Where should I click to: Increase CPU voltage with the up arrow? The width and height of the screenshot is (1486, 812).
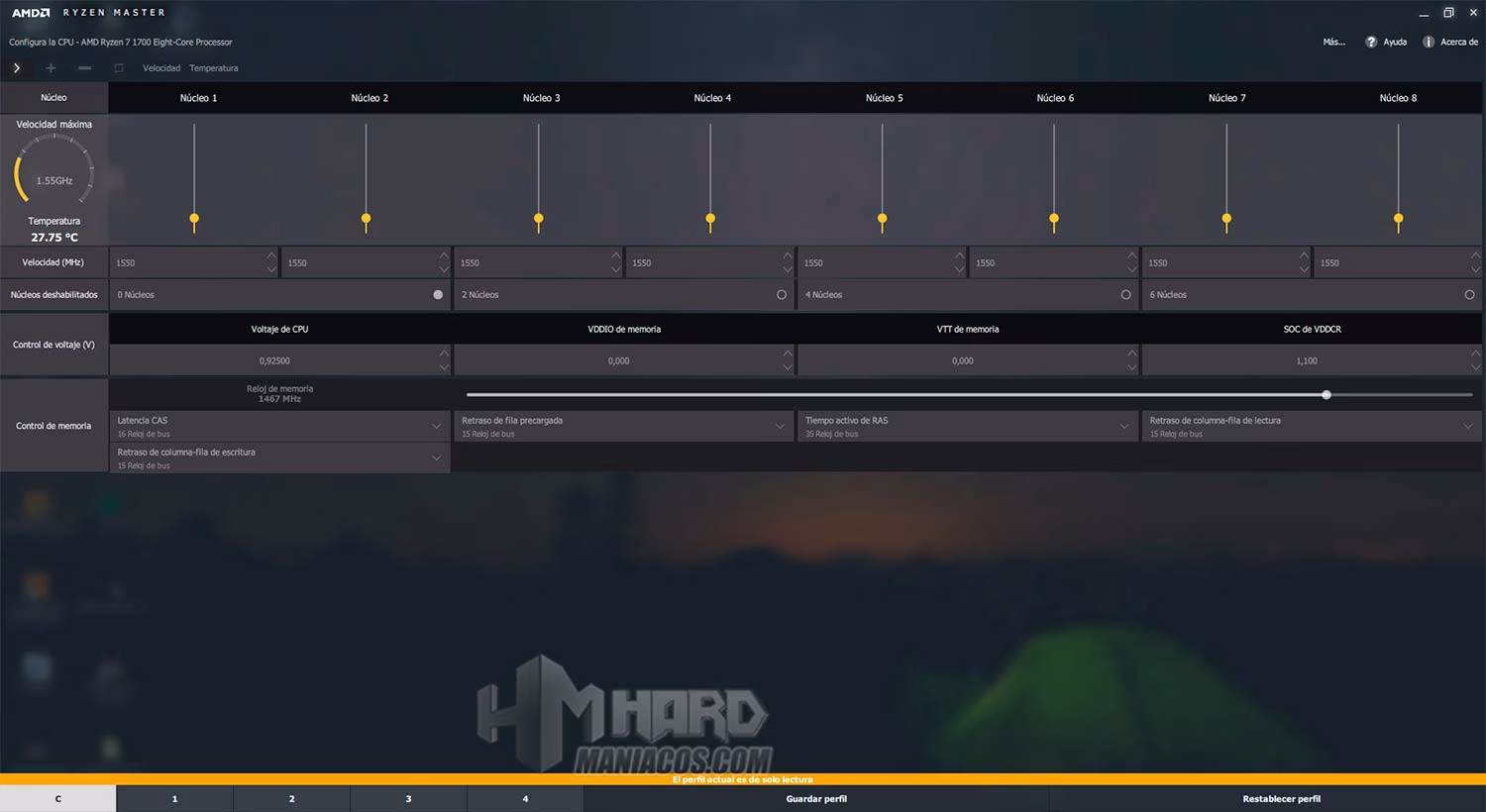point(444,354)
